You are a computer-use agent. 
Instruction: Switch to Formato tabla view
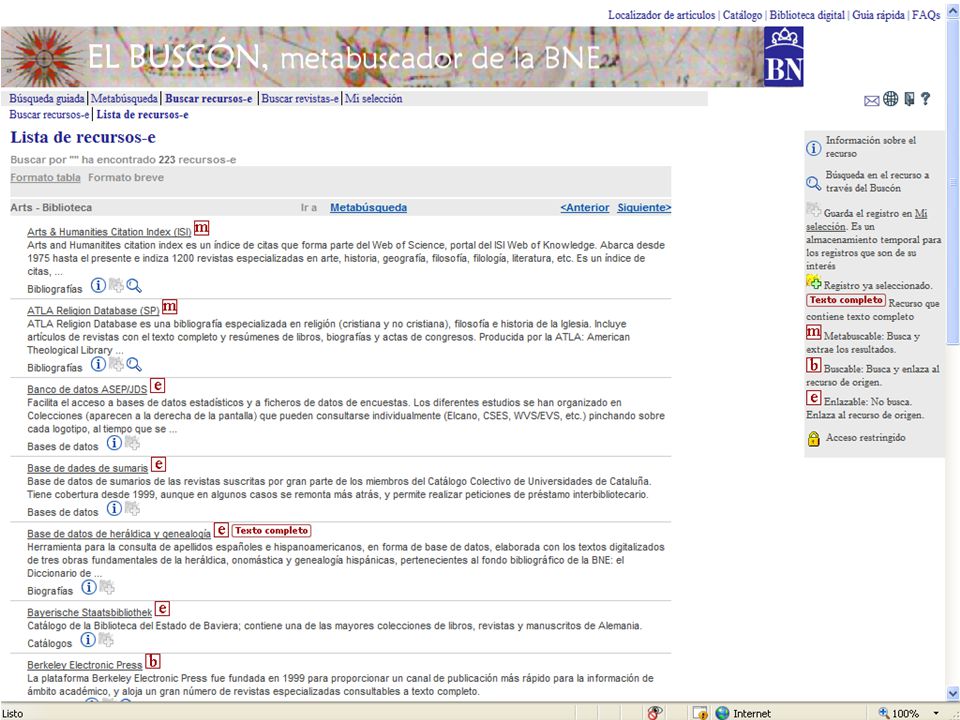pos(45,178)
